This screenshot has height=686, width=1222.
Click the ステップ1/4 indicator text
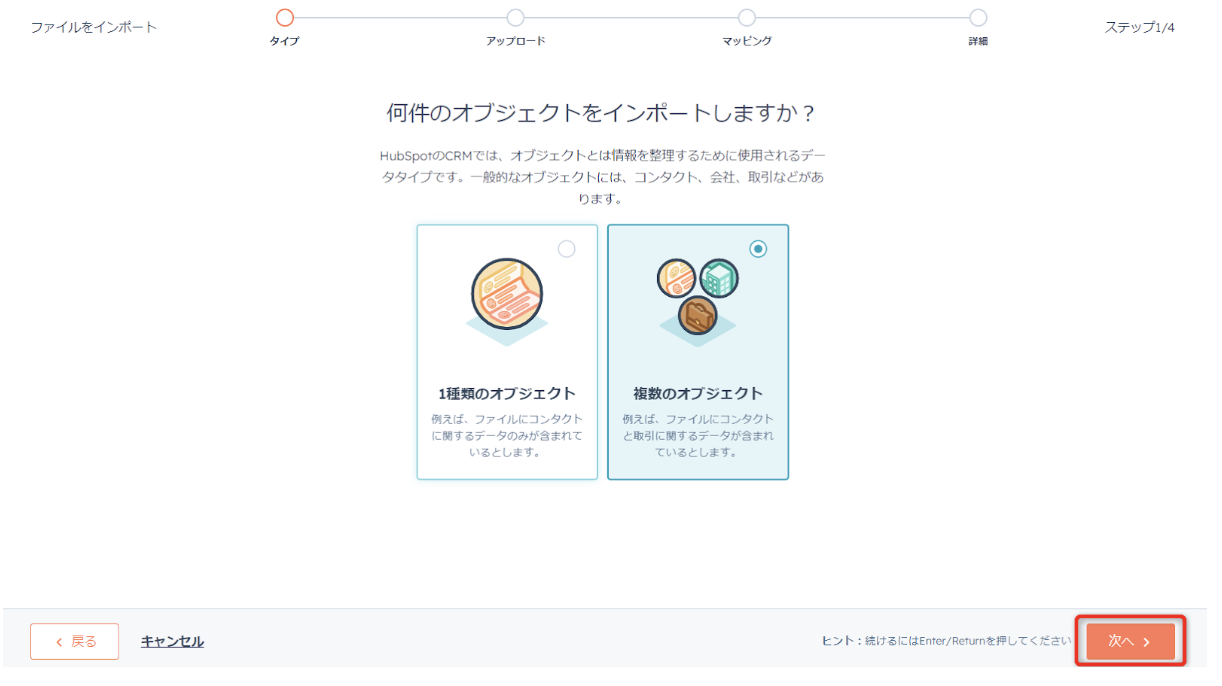tap(1139, 27)
